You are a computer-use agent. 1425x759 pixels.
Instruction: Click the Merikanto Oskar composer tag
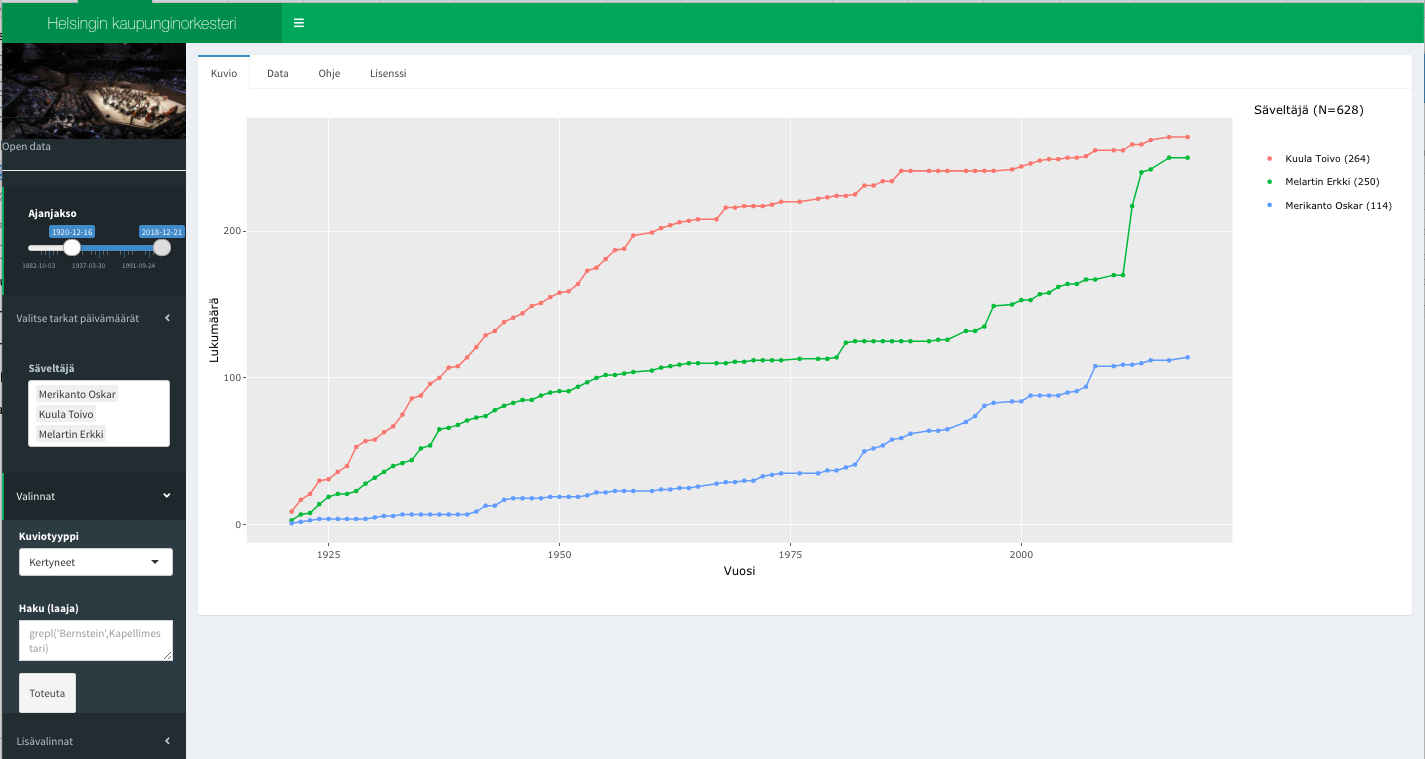click(x=77, y=394)
